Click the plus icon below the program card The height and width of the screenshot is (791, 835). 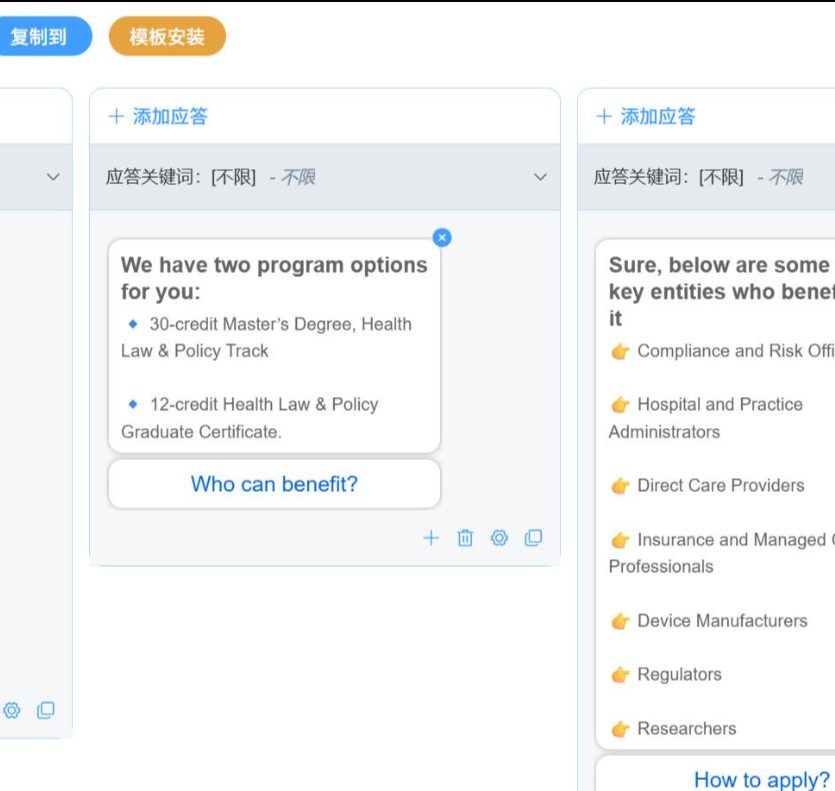click(x=431, y=538)
